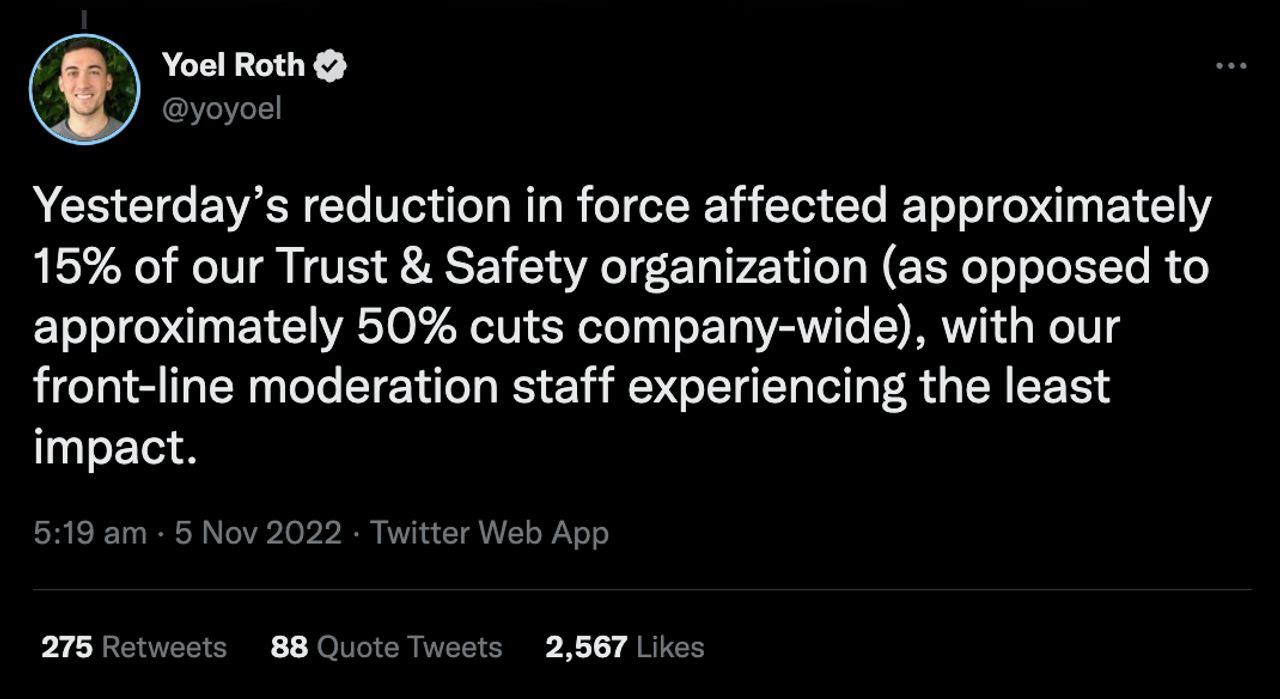Click the 5:19 am timestamp
Image resolution: width=1280 pixels, height=699 pixels.
[x=90, y=533]
